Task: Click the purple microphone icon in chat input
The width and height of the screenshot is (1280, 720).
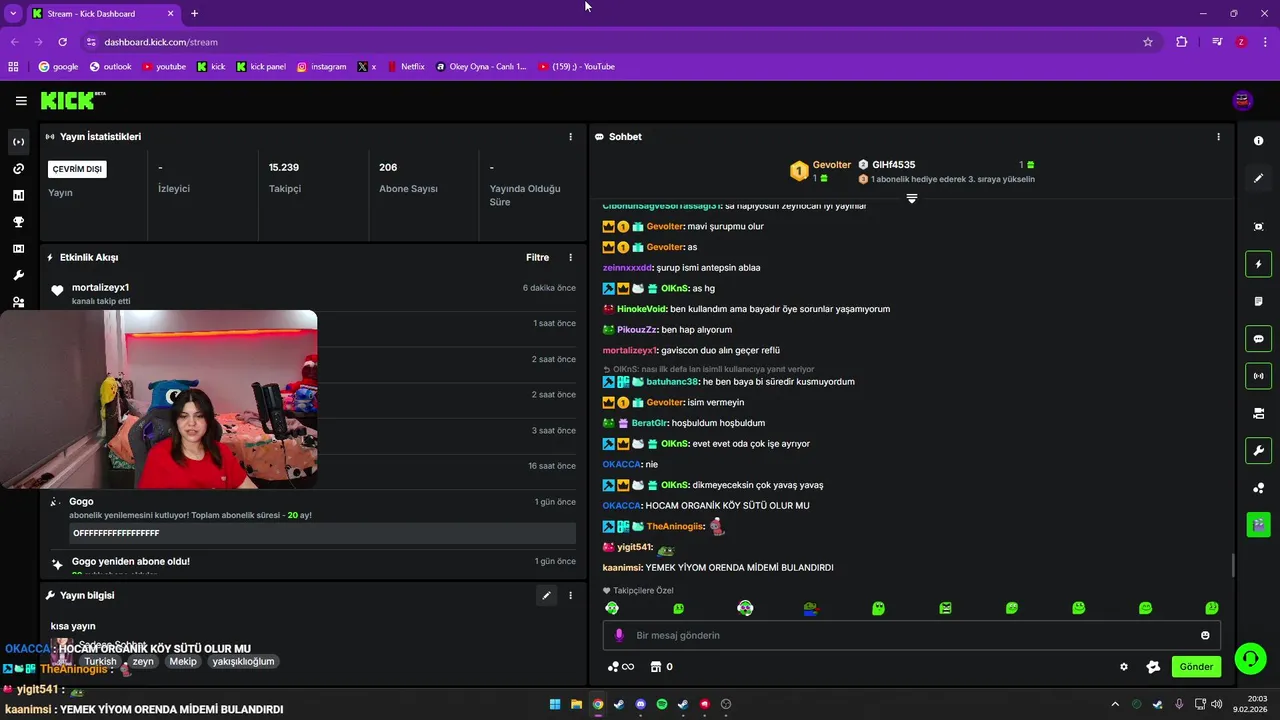Action: pos(619,635)
